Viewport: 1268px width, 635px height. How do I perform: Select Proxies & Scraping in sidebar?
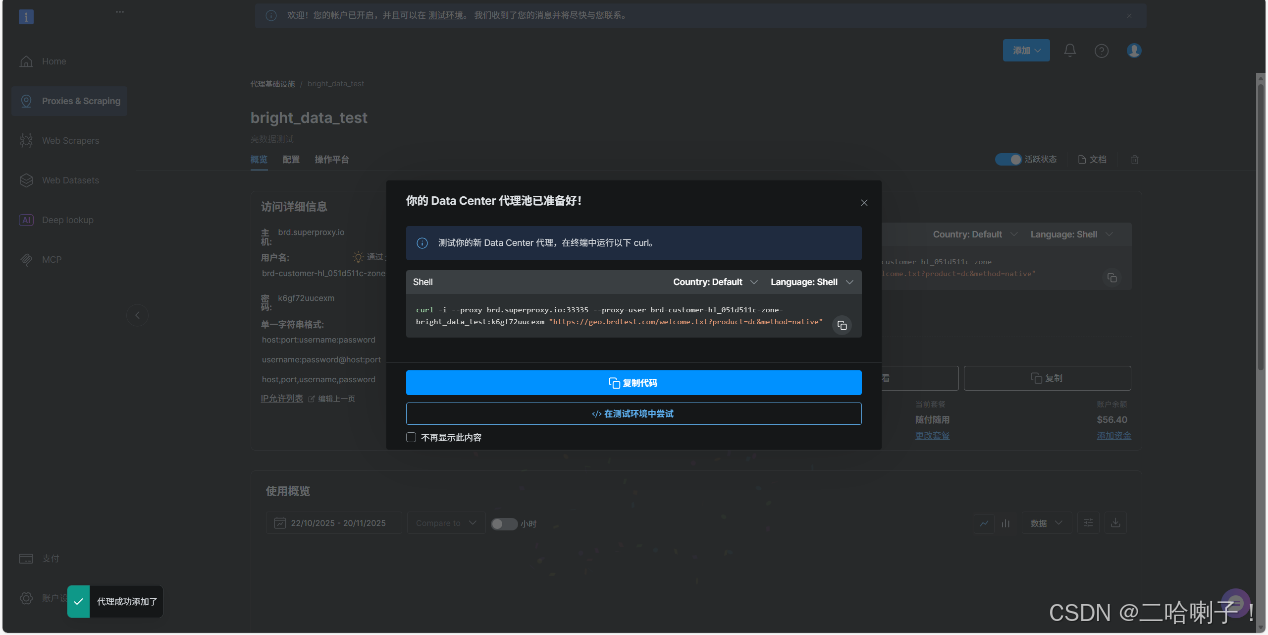coord(70,101)
